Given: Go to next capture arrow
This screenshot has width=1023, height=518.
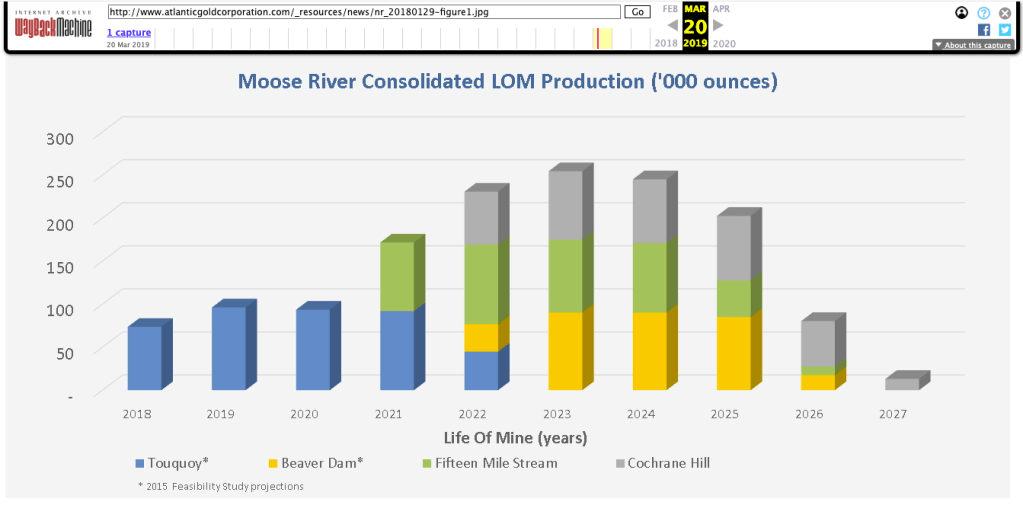Looking at the screenshot, I should click(717, 25).
